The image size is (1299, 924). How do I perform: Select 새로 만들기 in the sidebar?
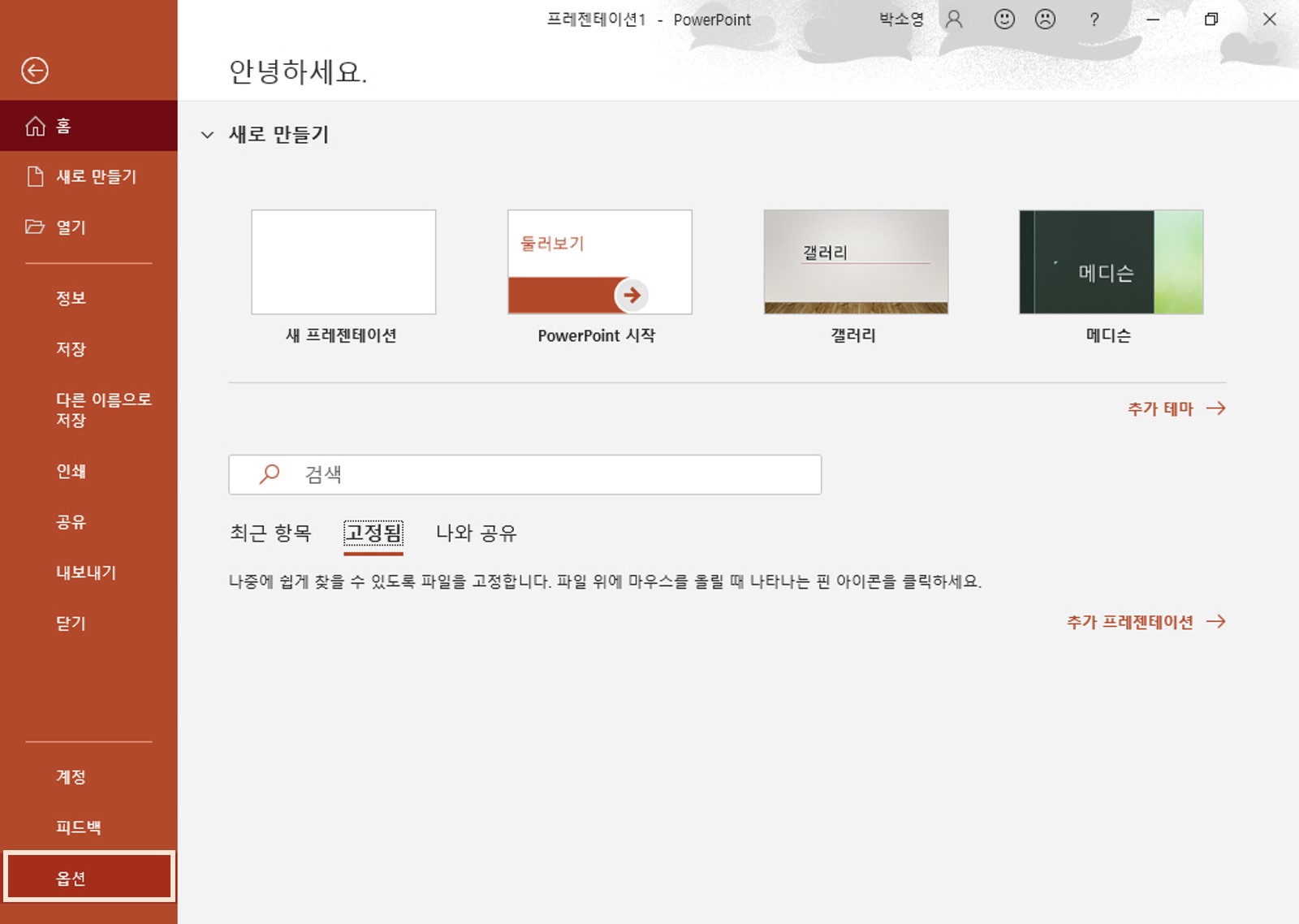(88, 176)
